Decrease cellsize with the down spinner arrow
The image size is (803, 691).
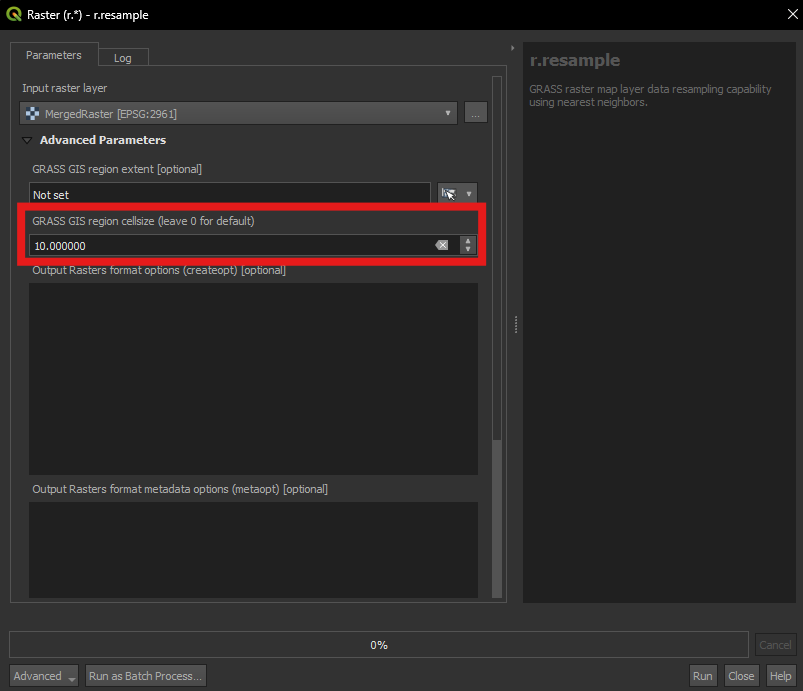point(467,250)
